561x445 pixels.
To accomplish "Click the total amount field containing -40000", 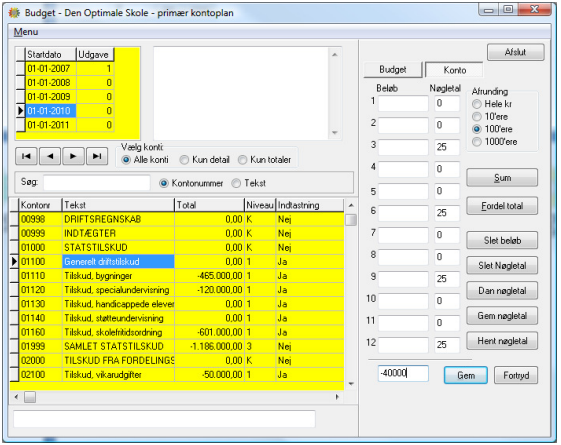I will [403, 373].
